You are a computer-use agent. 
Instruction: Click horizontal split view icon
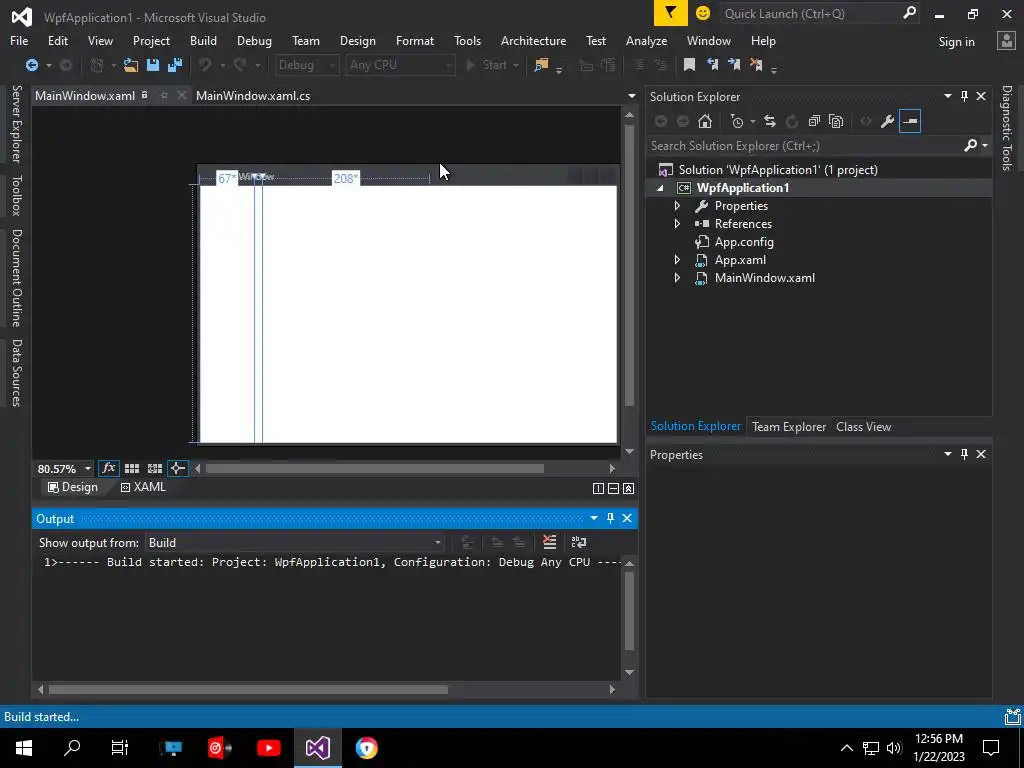[613, 488]
